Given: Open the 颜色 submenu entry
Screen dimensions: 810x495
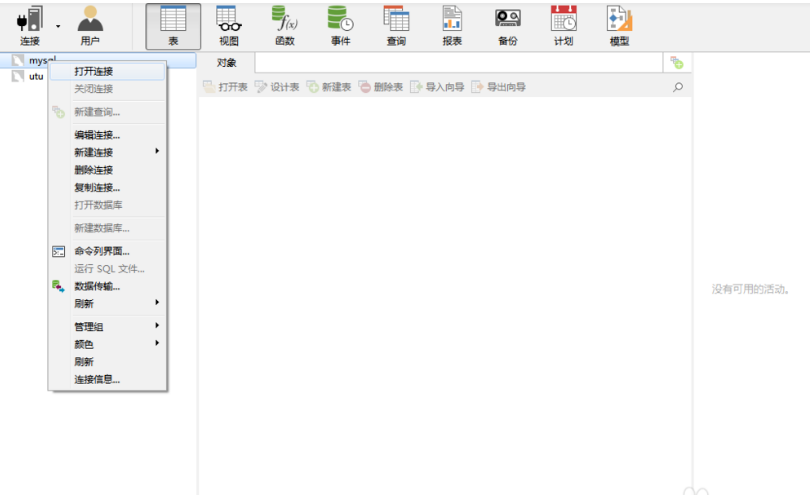Looking at the screenshot, I should pyautogui.click(x=107, y=344).
